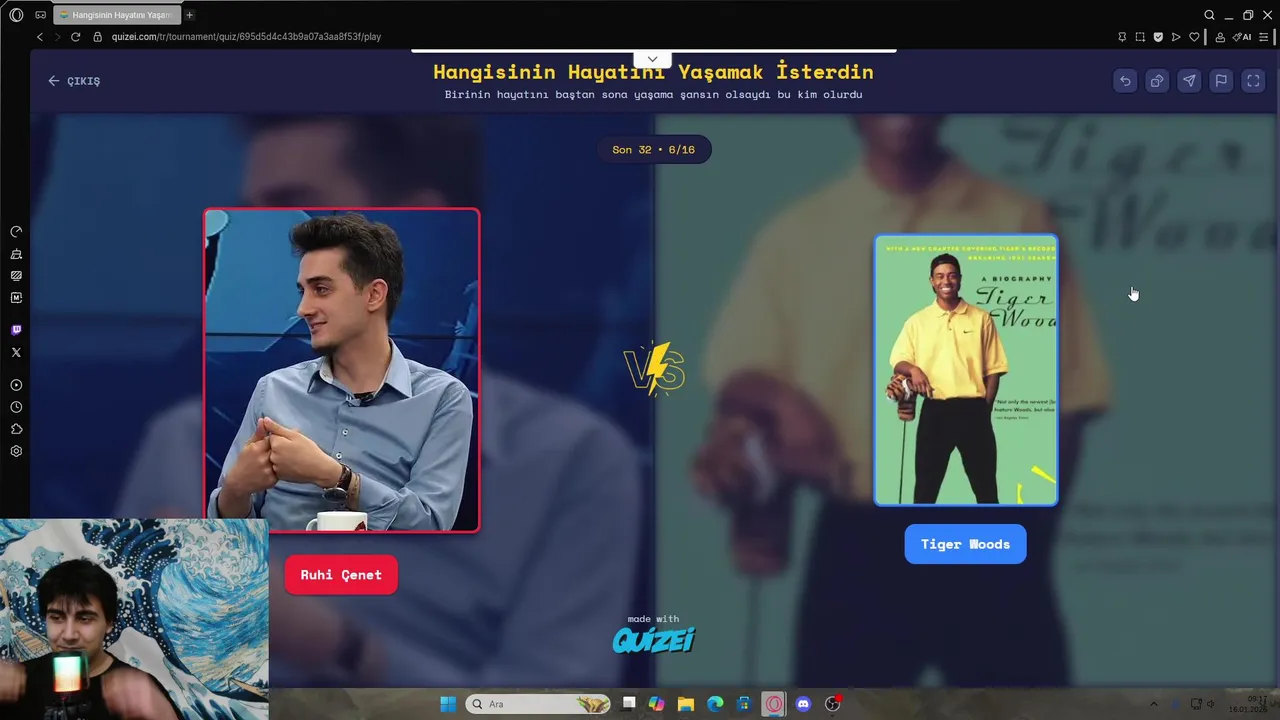Open OBS Studio from the taskbar

833,704
